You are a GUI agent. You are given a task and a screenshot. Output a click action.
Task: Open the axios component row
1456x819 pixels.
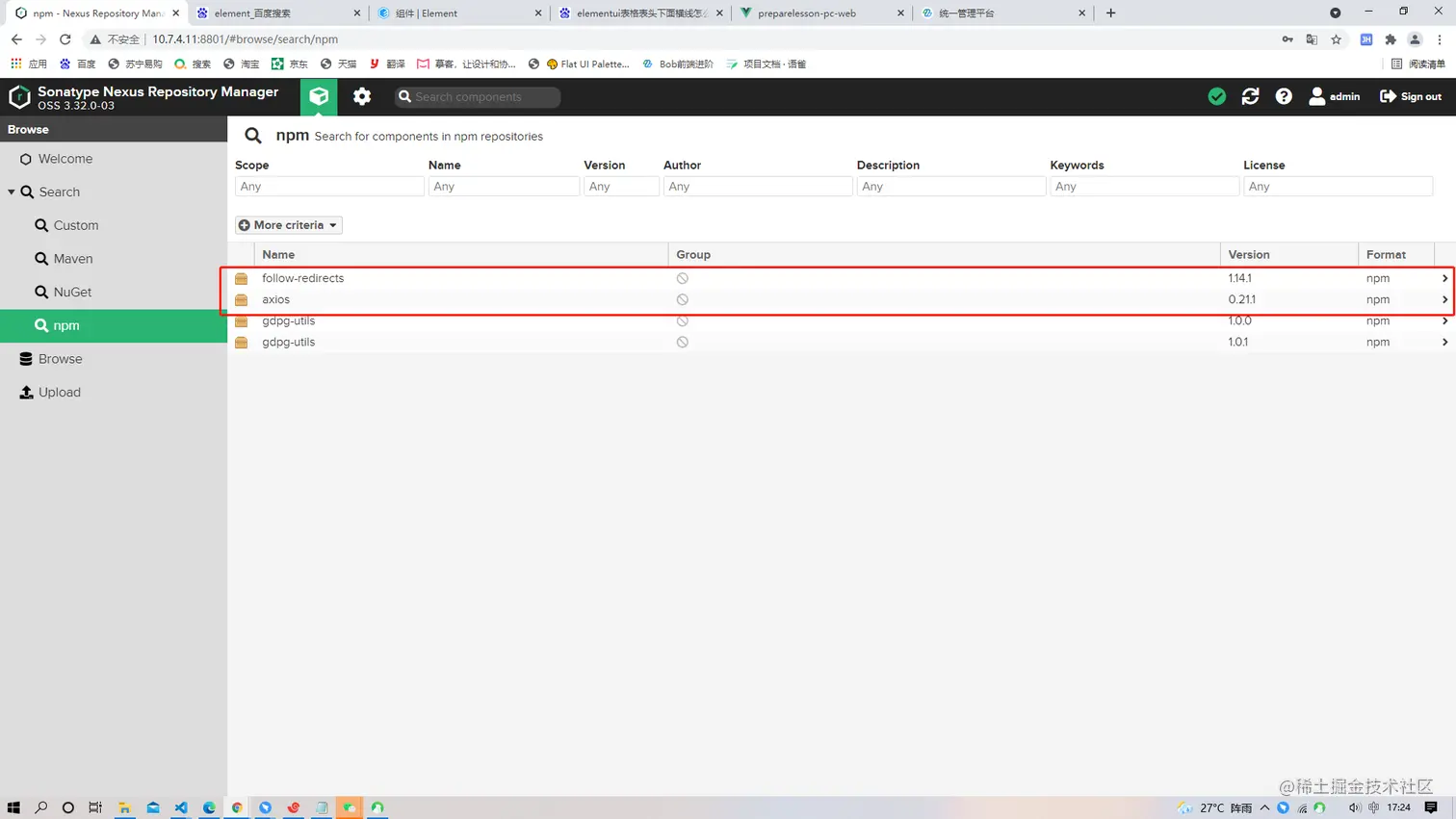tap(842, 299)
